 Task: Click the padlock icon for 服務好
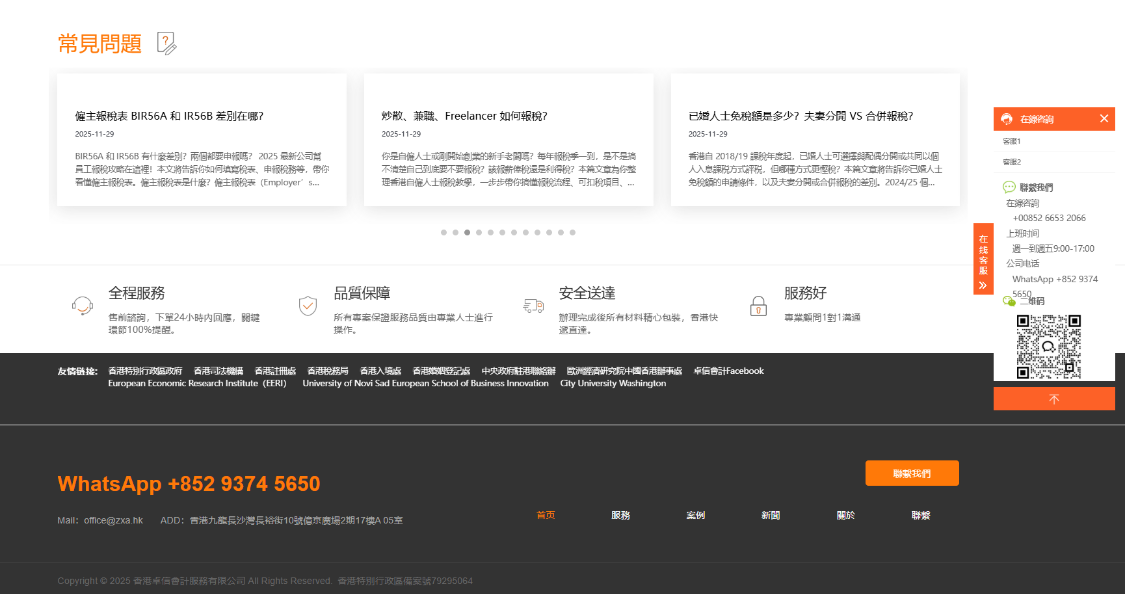click(759, 305)
